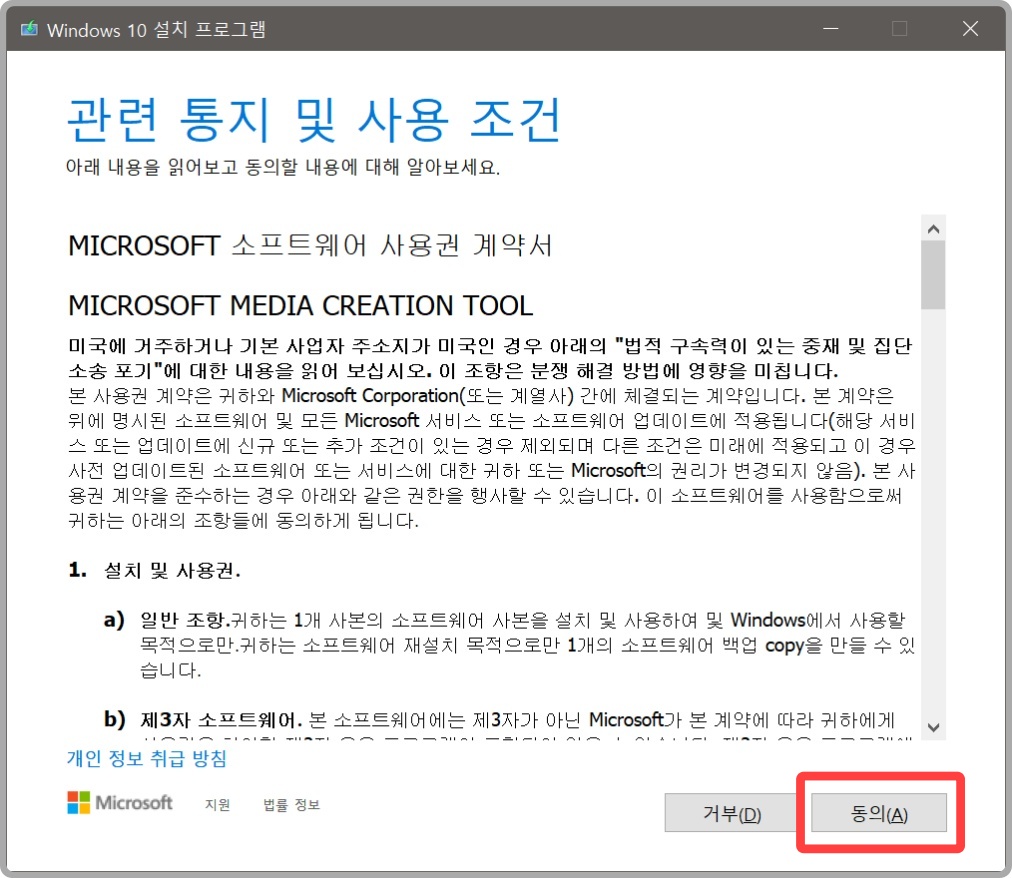Click the clause b) 제3자 소프트웨어
Viewport: 1012px width, 878px height.
tap(203, 719)
